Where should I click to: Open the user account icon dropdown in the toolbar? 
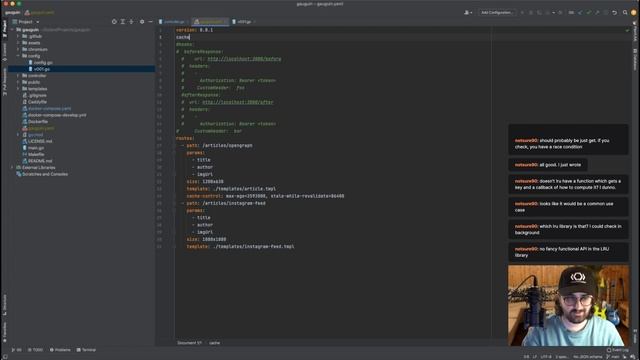pos(468,13)
